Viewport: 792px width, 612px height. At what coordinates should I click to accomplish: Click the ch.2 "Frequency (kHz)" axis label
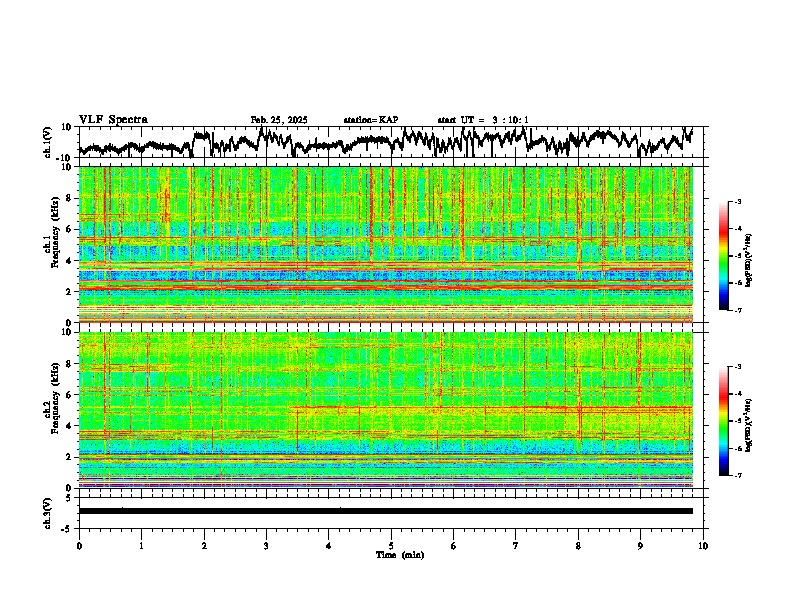click(x=55, y=398)
